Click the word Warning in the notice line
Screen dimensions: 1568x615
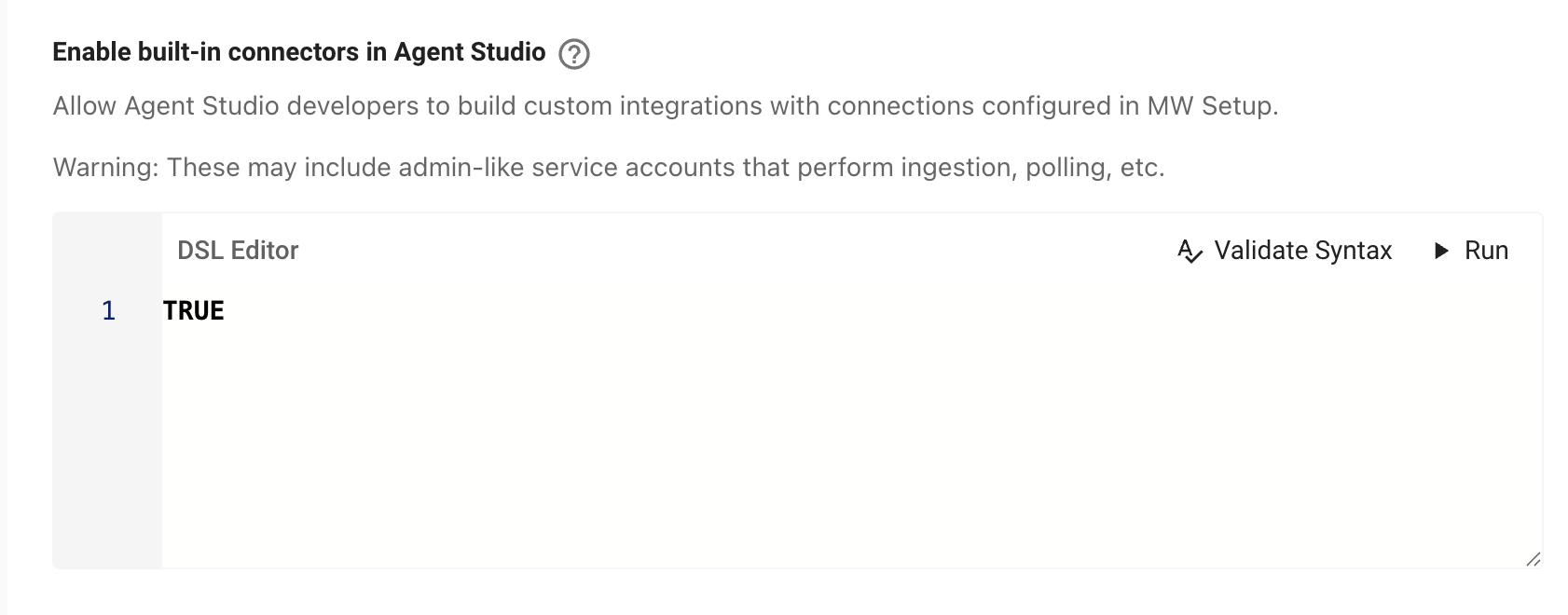pos(105,168)
